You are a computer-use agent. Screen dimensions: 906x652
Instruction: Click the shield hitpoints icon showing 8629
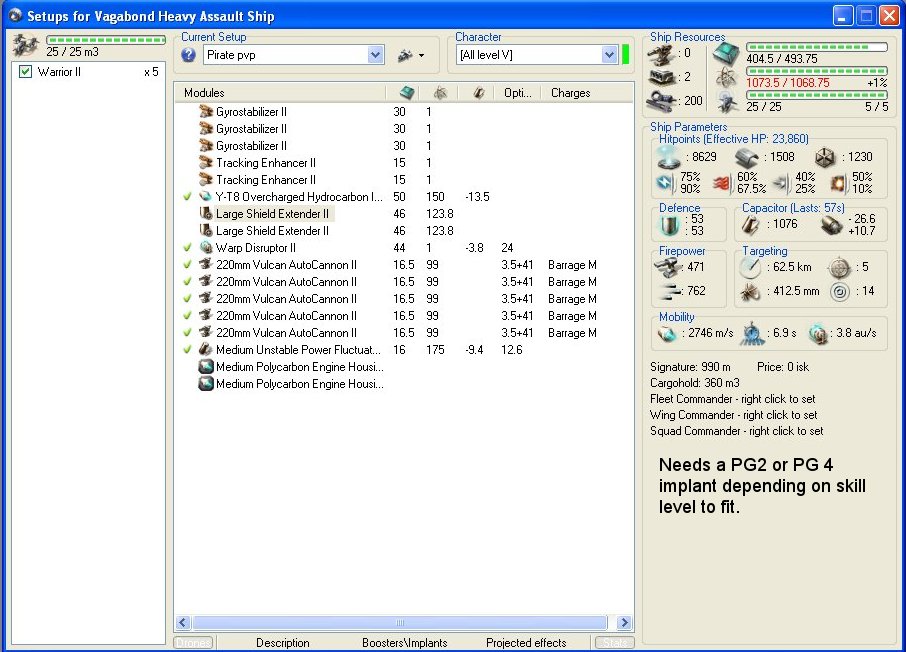(669, 157)
